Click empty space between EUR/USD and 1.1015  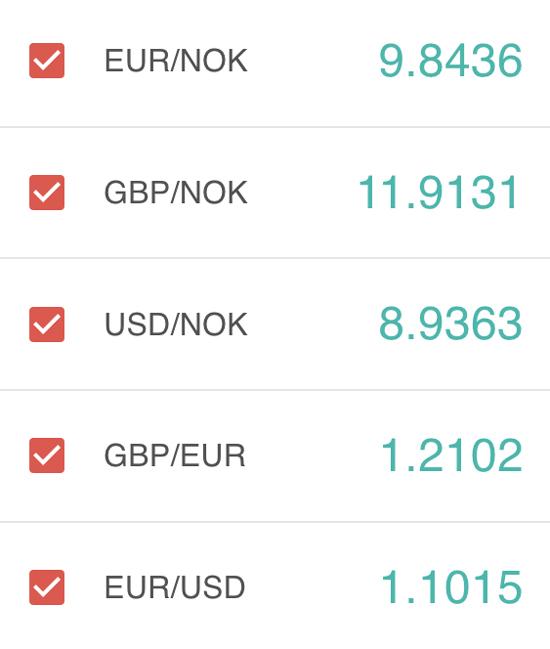tap(313, 587)
